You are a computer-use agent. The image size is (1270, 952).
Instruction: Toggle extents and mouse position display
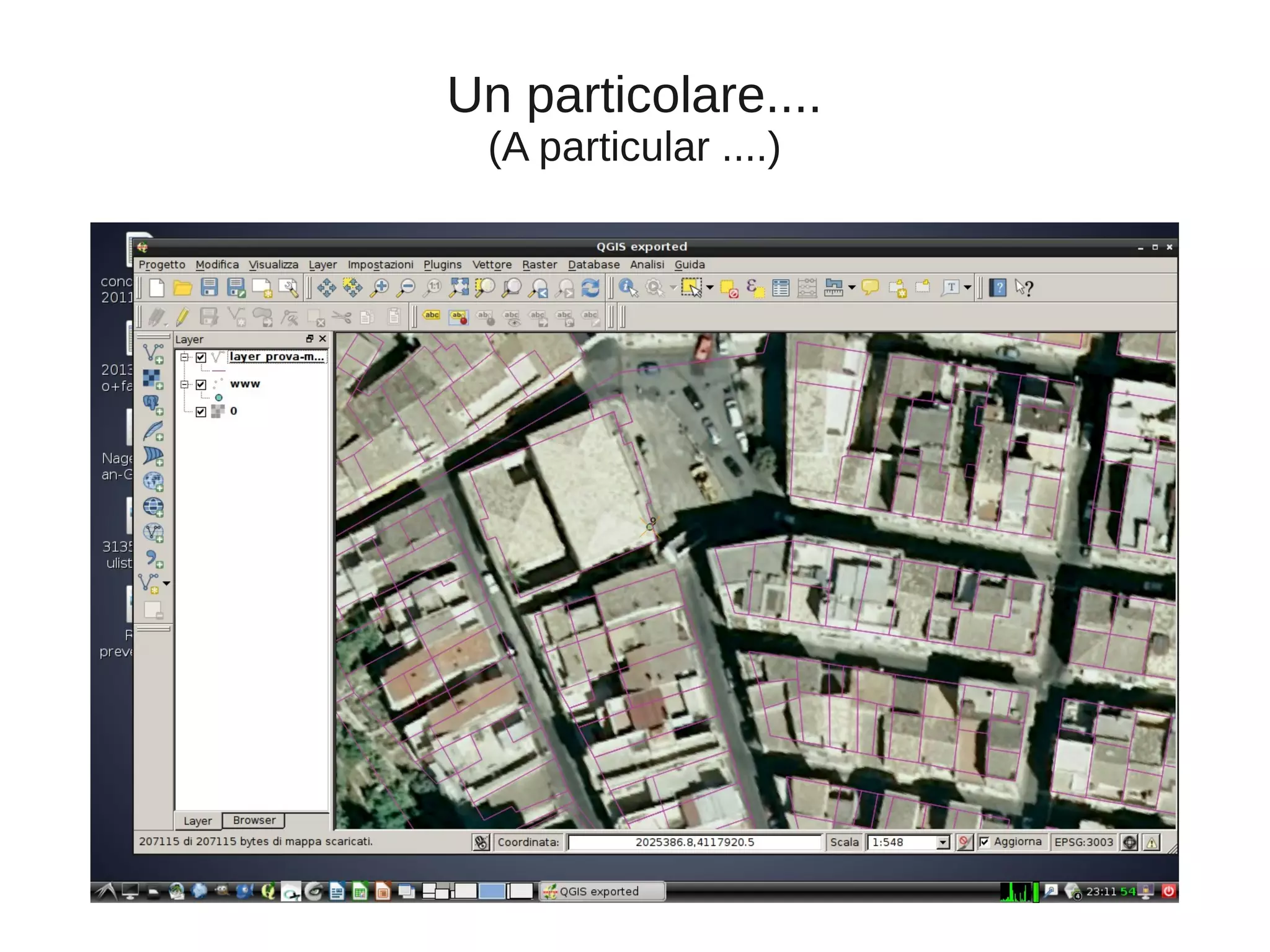481,842
